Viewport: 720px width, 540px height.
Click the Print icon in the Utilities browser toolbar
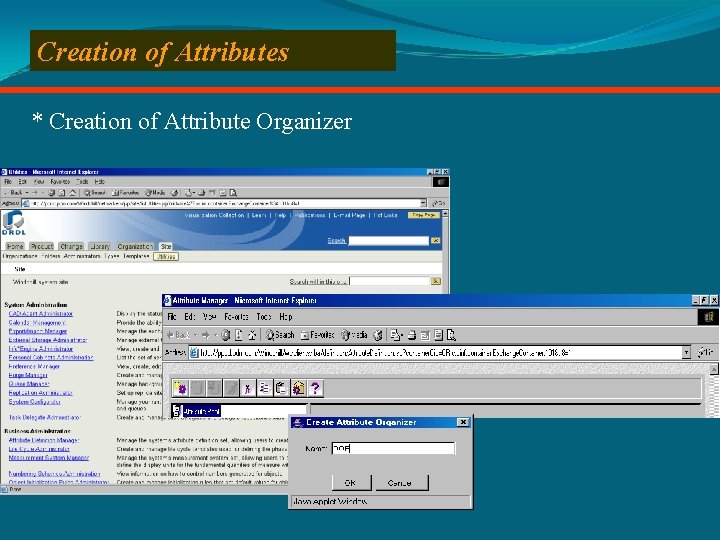pos(201,193)
